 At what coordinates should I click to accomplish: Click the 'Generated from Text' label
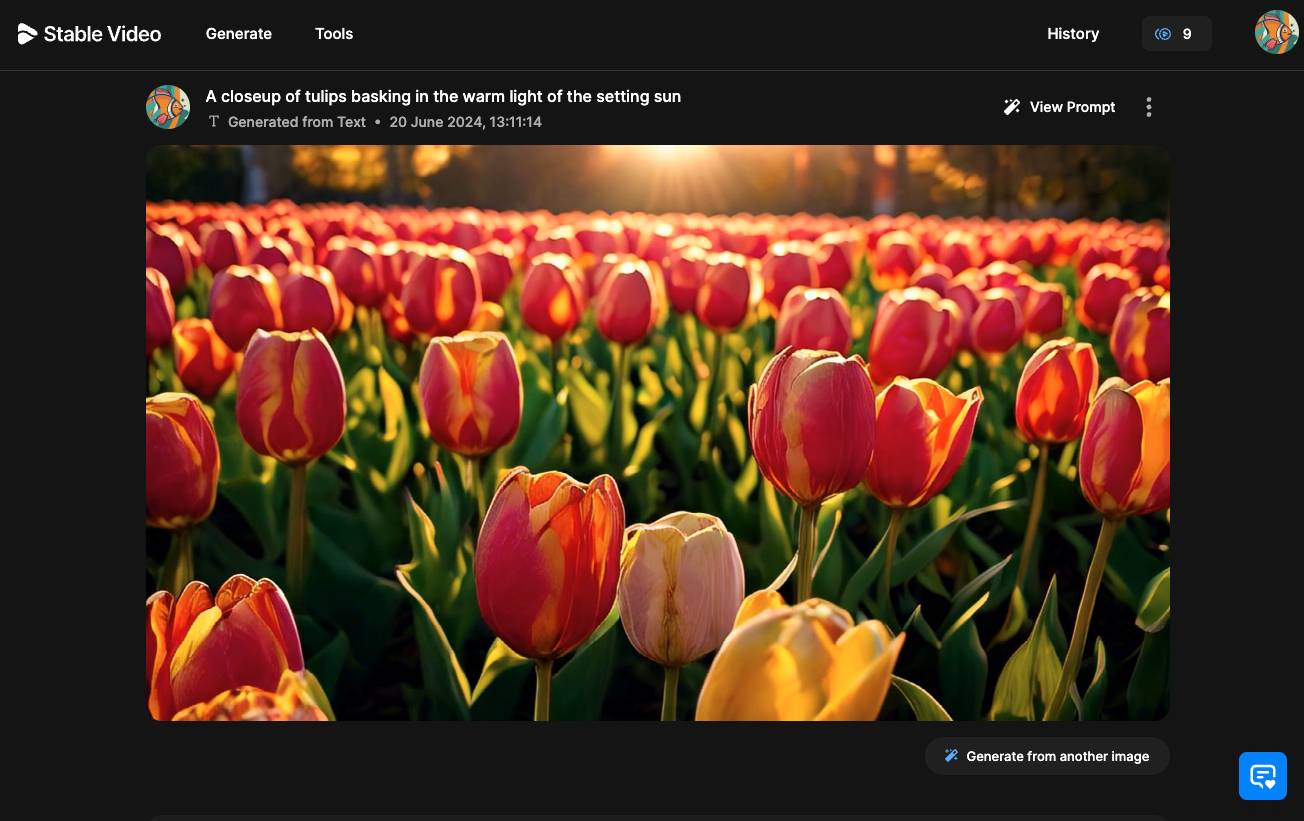[297, 122]
